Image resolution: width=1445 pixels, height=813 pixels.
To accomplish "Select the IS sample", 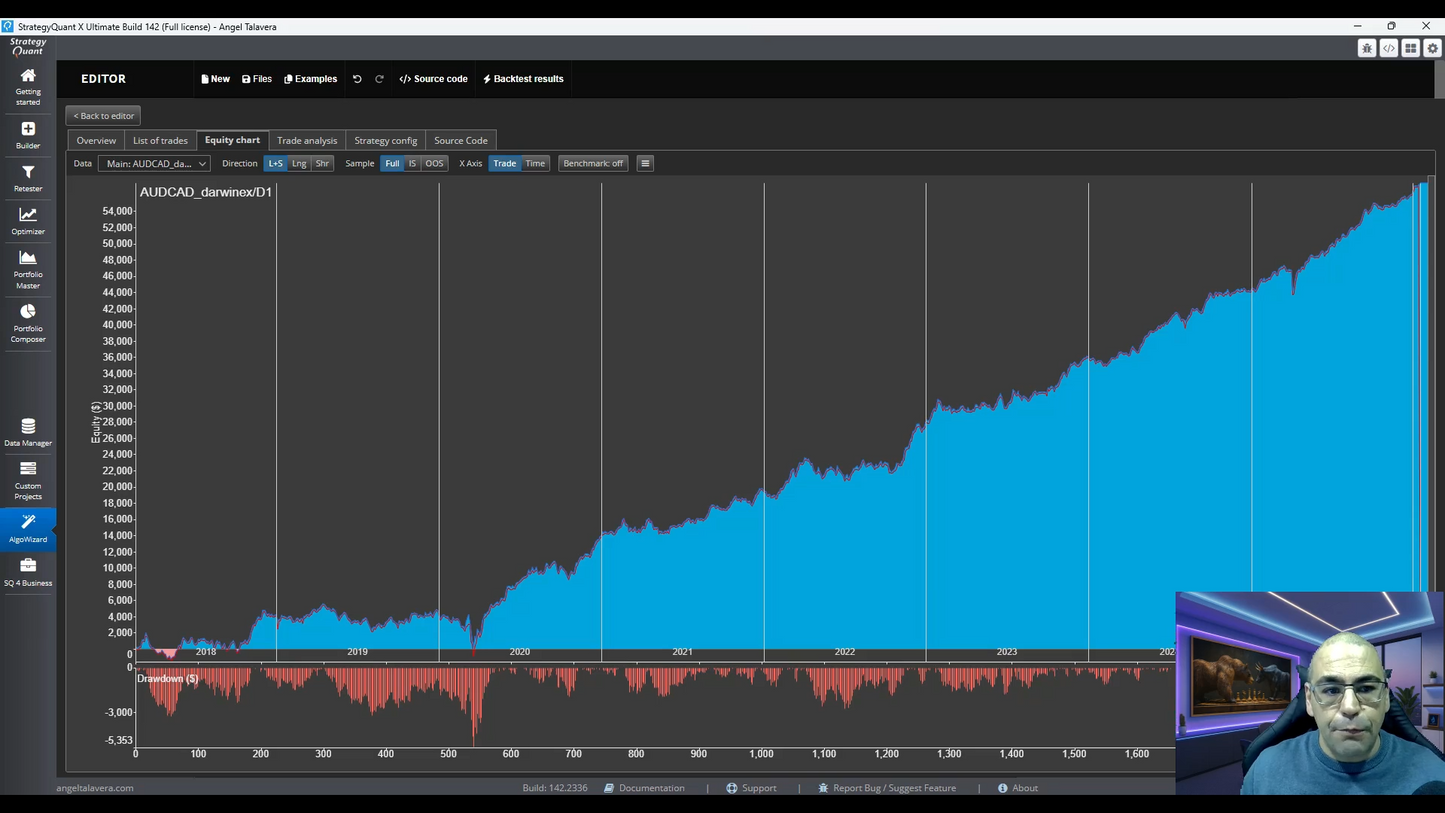I will tap(412, 163).
